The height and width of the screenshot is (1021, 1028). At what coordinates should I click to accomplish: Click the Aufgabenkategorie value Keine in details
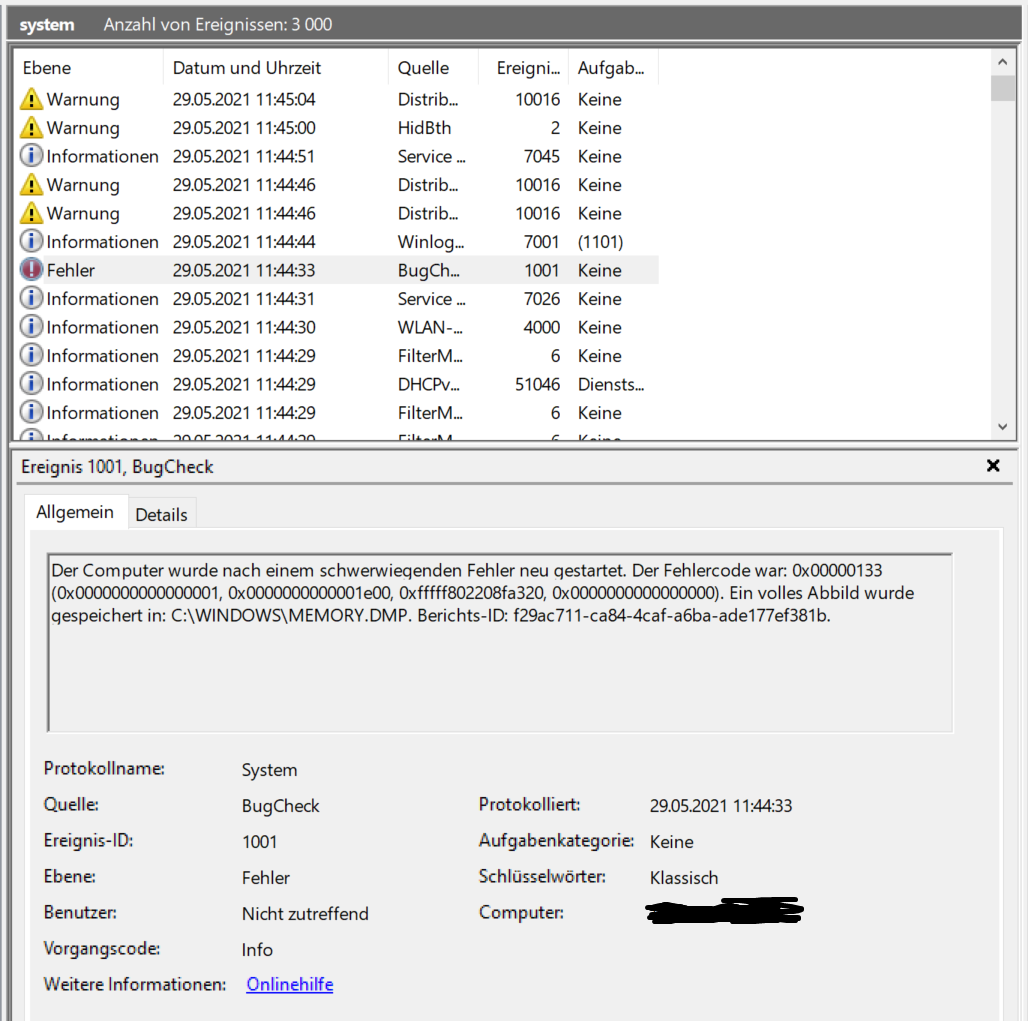pos(671,842)
